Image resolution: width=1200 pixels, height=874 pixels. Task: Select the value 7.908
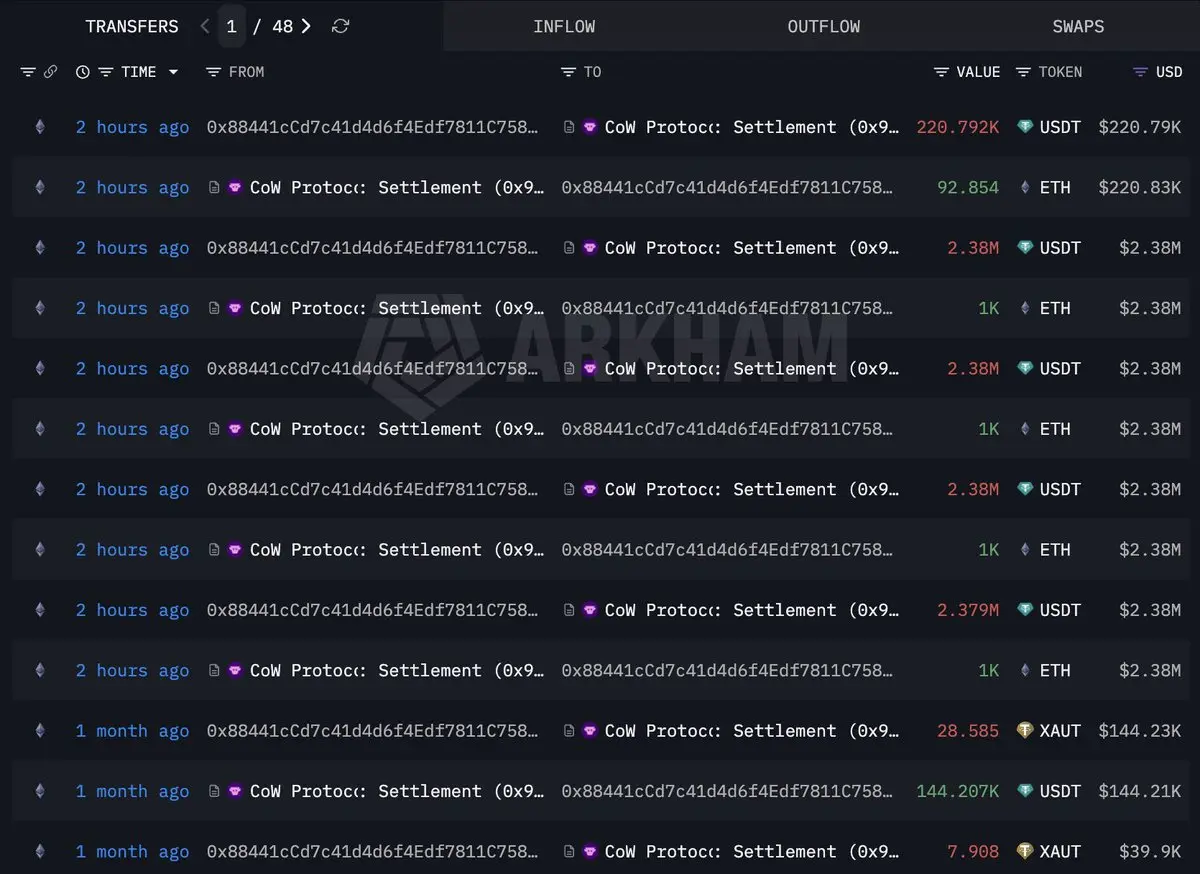pos(973,851)
